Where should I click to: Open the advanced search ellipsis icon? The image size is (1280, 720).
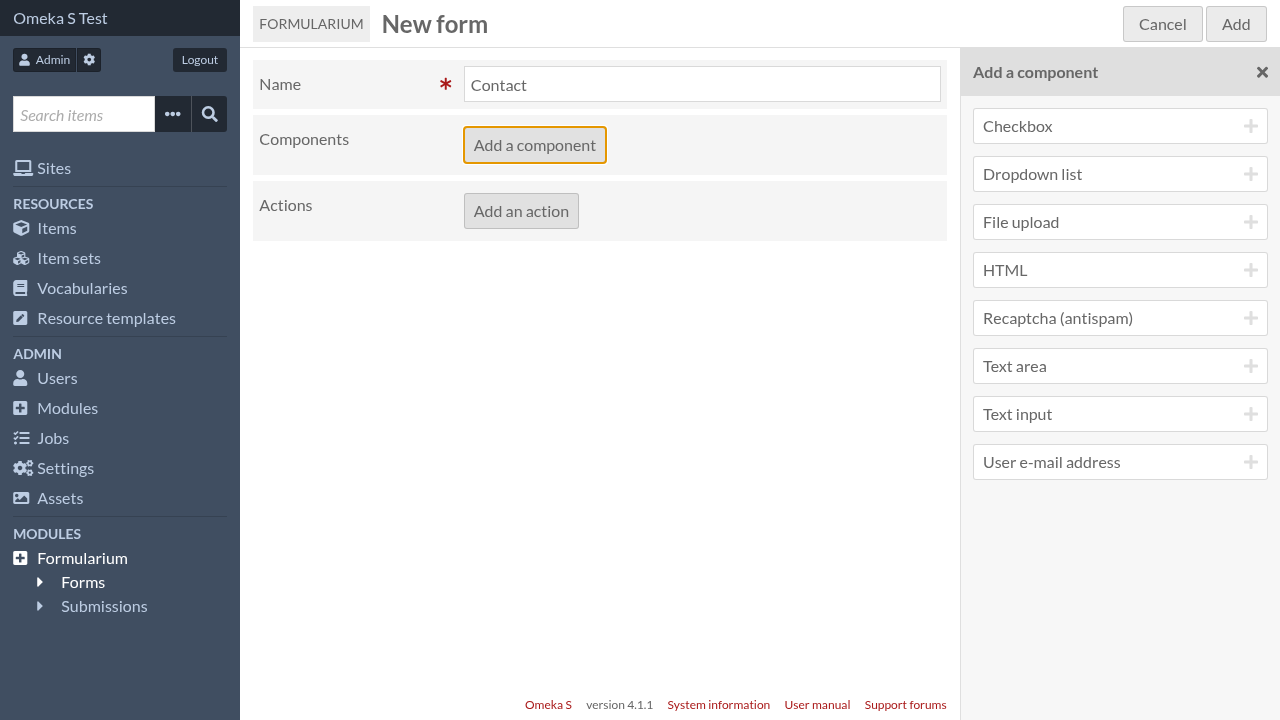pyautogui.click(x=172, y=113)
